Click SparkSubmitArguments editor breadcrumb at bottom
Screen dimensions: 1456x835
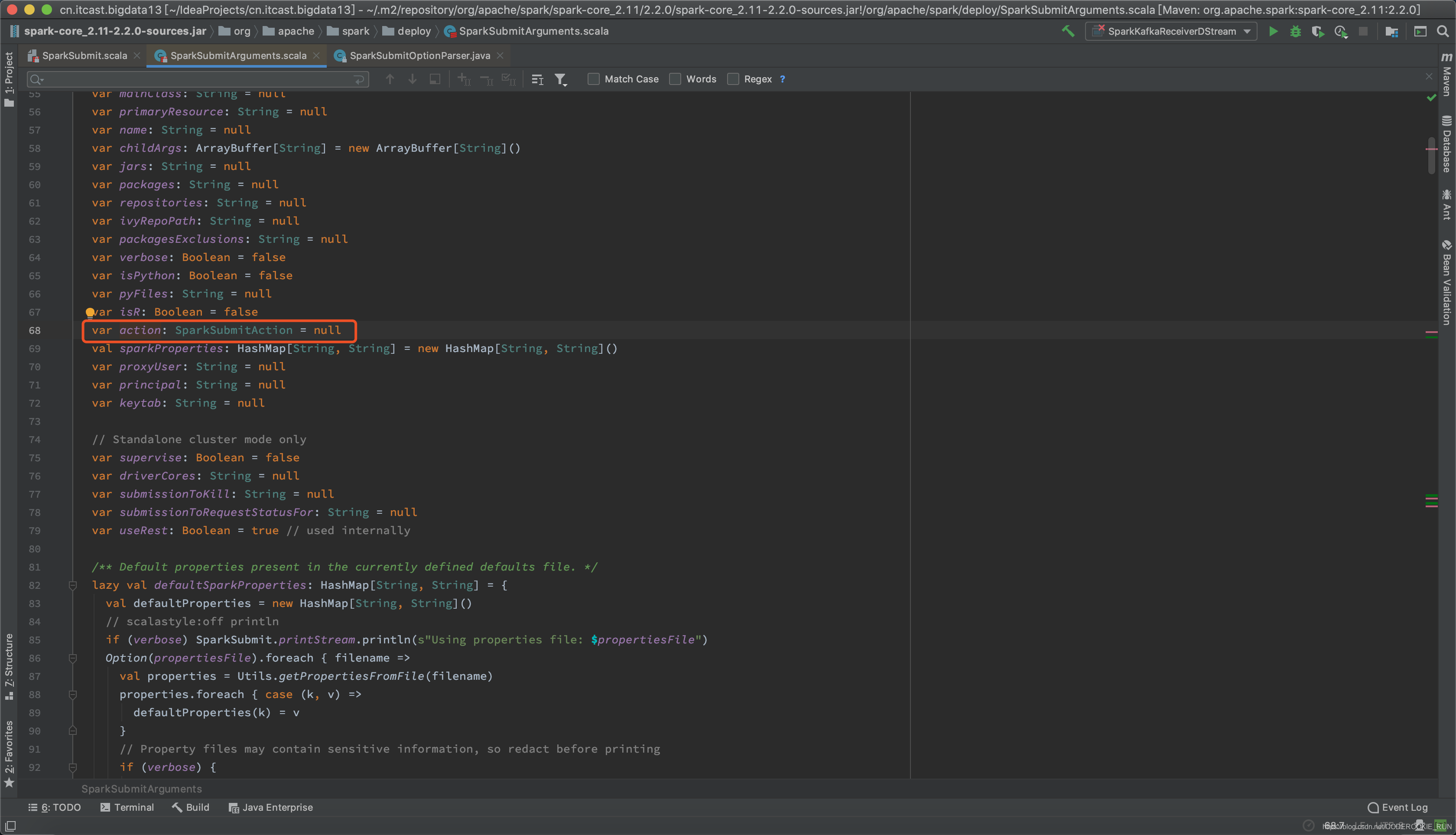[142, 789]
